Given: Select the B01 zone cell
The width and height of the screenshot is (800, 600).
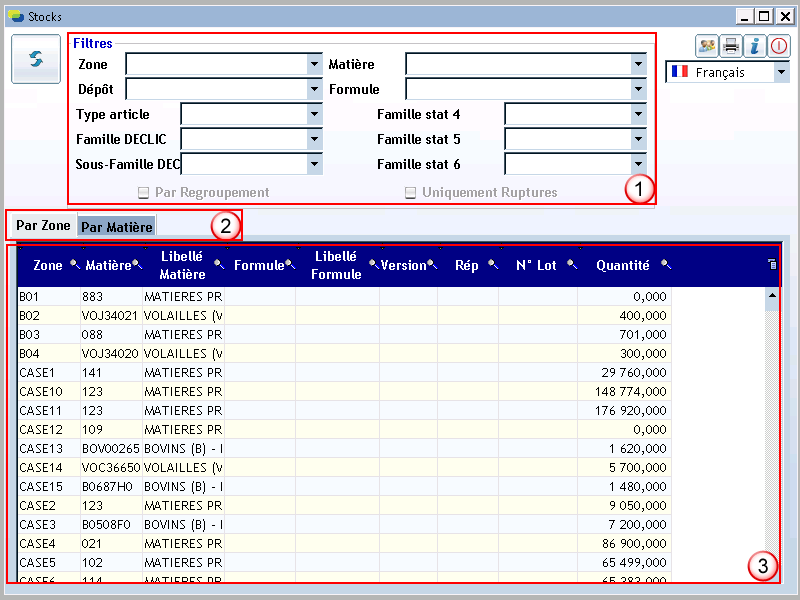Looking at the screenshot, I should [49, 296].
